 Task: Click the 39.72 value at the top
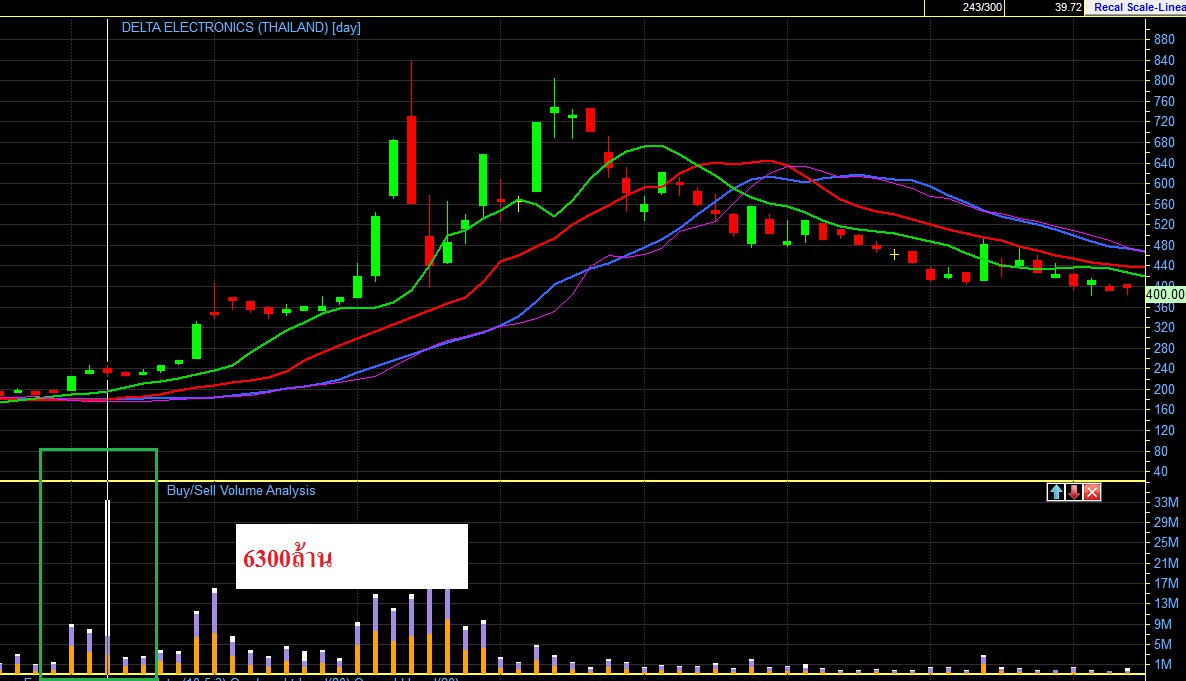click(1068, 8)
